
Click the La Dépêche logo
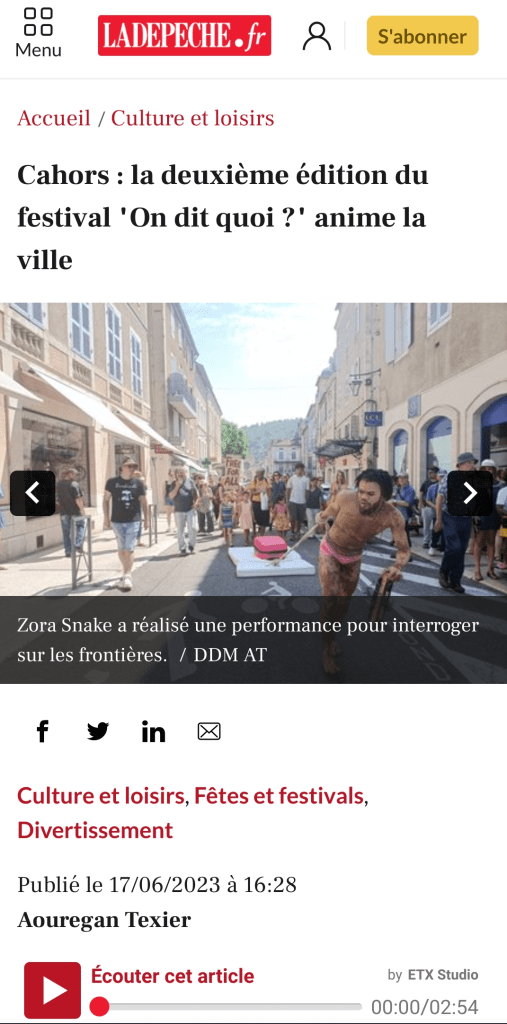coord(184,35)
